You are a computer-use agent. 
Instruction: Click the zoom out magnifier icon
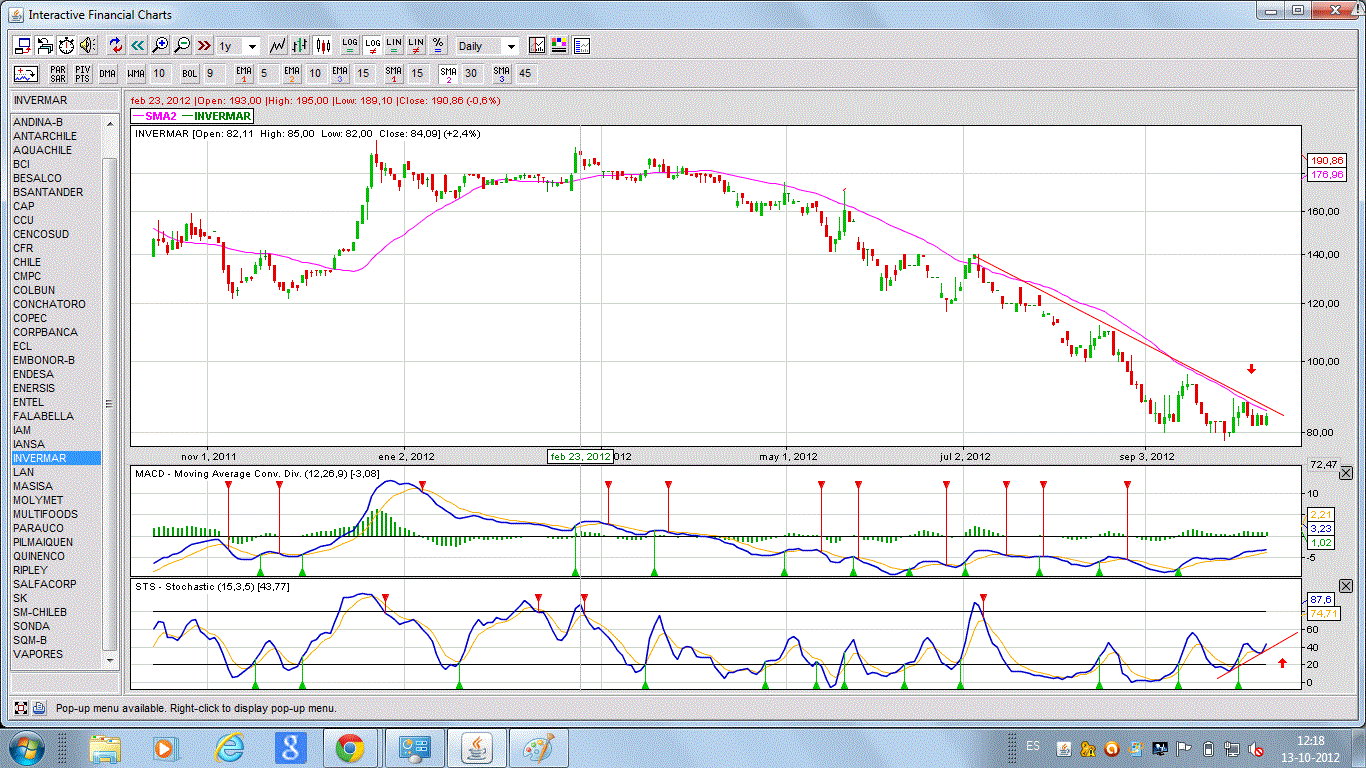click(x=182, y=46)
